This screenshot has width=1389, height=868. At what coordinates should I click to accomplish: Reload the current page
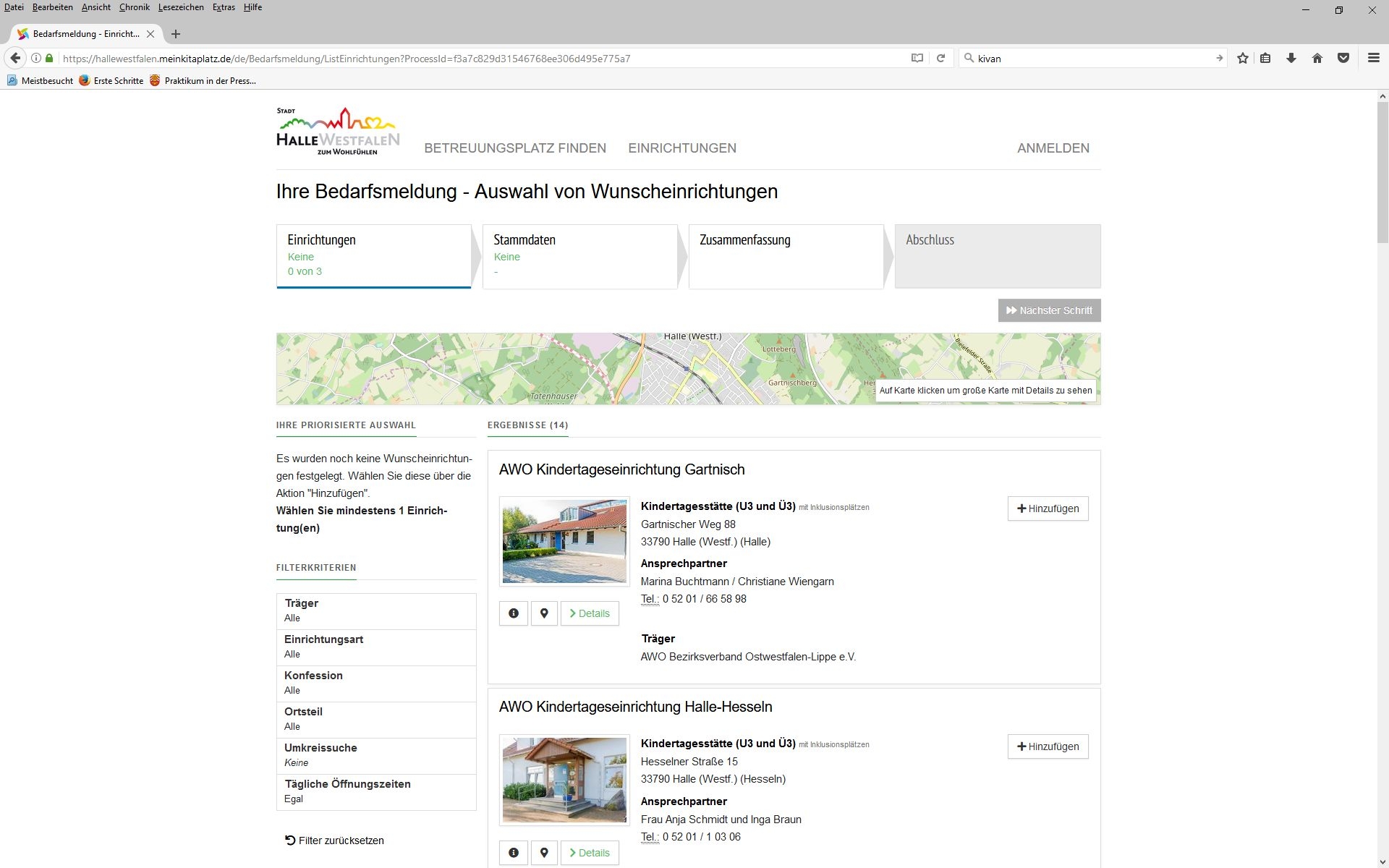click(x=940, y=58)
